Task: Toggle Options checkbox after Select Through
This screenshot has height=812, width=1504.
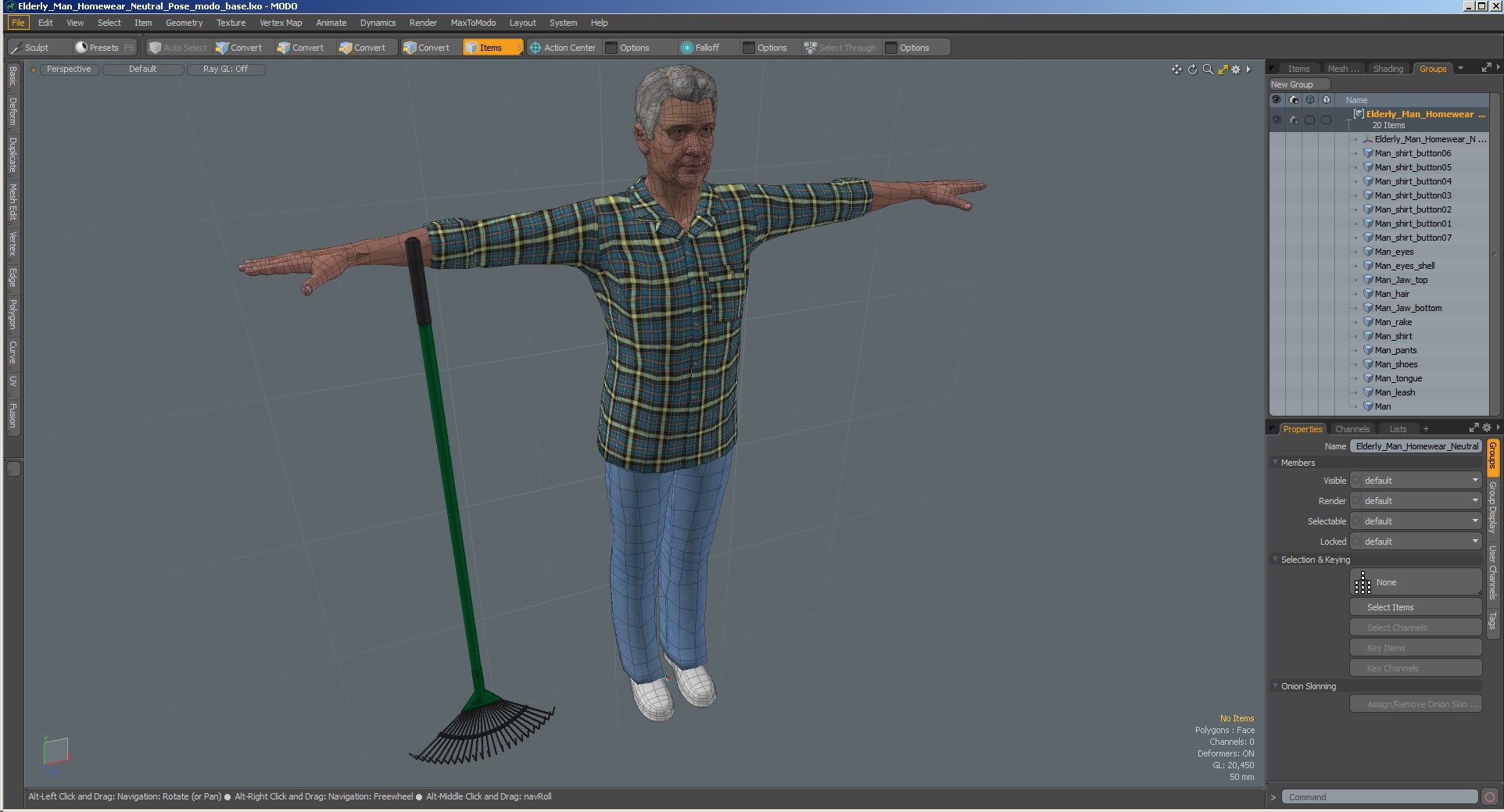Action: [x=891, y=48]
